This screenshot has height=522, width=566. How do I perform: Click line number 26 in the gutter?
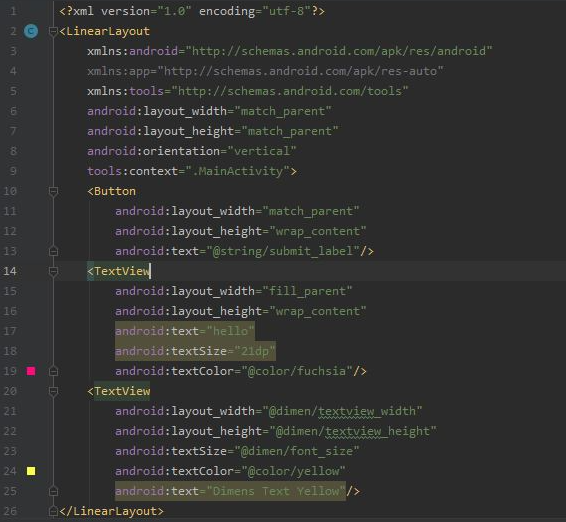(x=10, y=511)
